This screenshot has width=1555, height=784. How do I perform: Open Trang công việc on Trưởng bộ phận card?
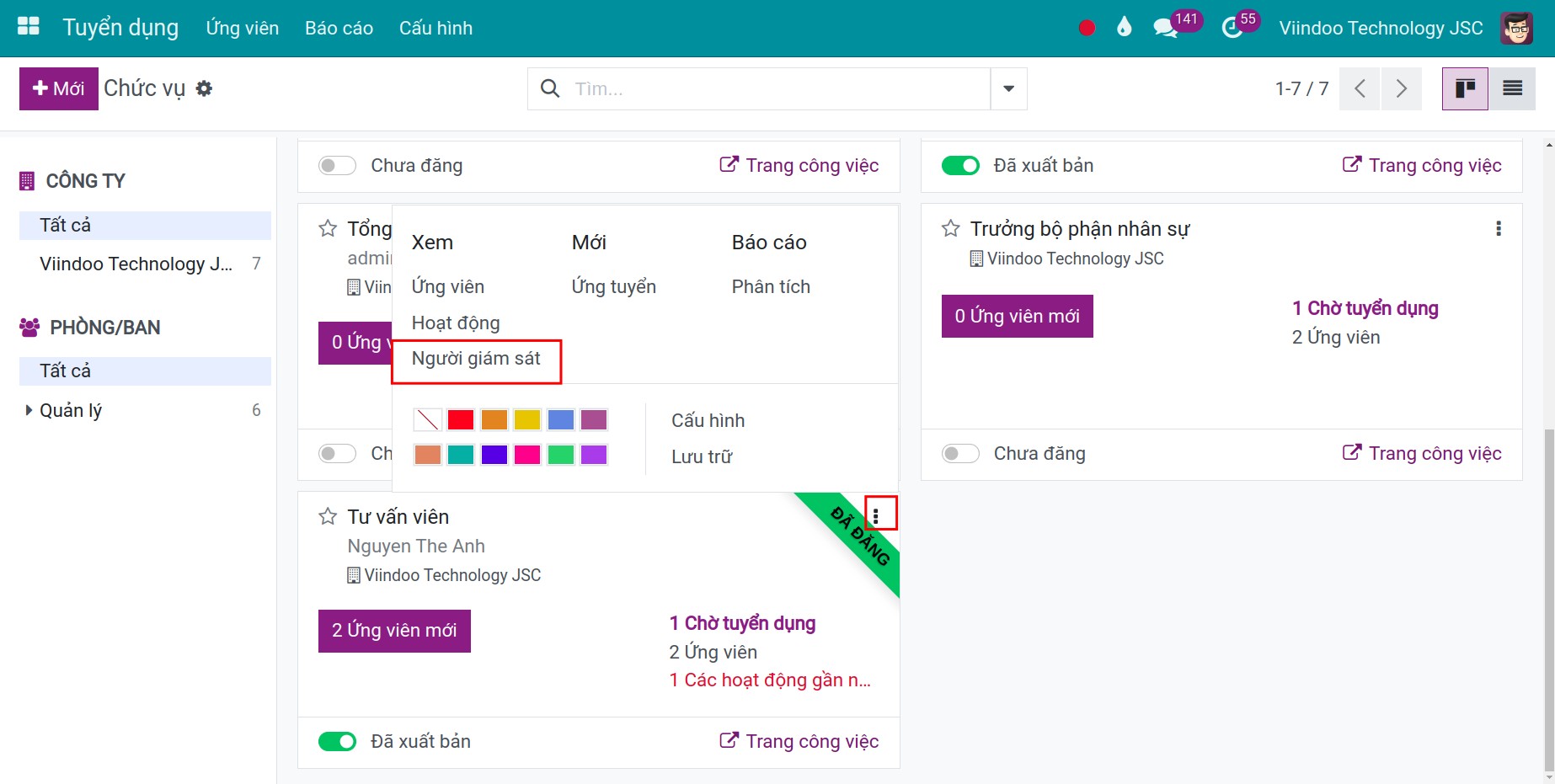coord(1422,453)
